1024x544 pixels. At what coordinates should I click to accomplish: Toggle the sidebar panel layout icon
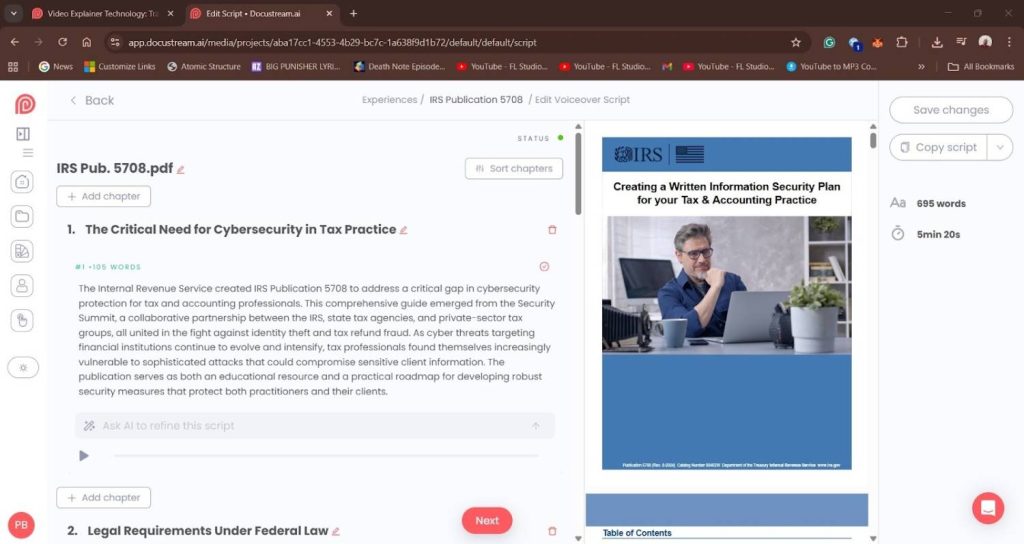(x=23, y=134)
